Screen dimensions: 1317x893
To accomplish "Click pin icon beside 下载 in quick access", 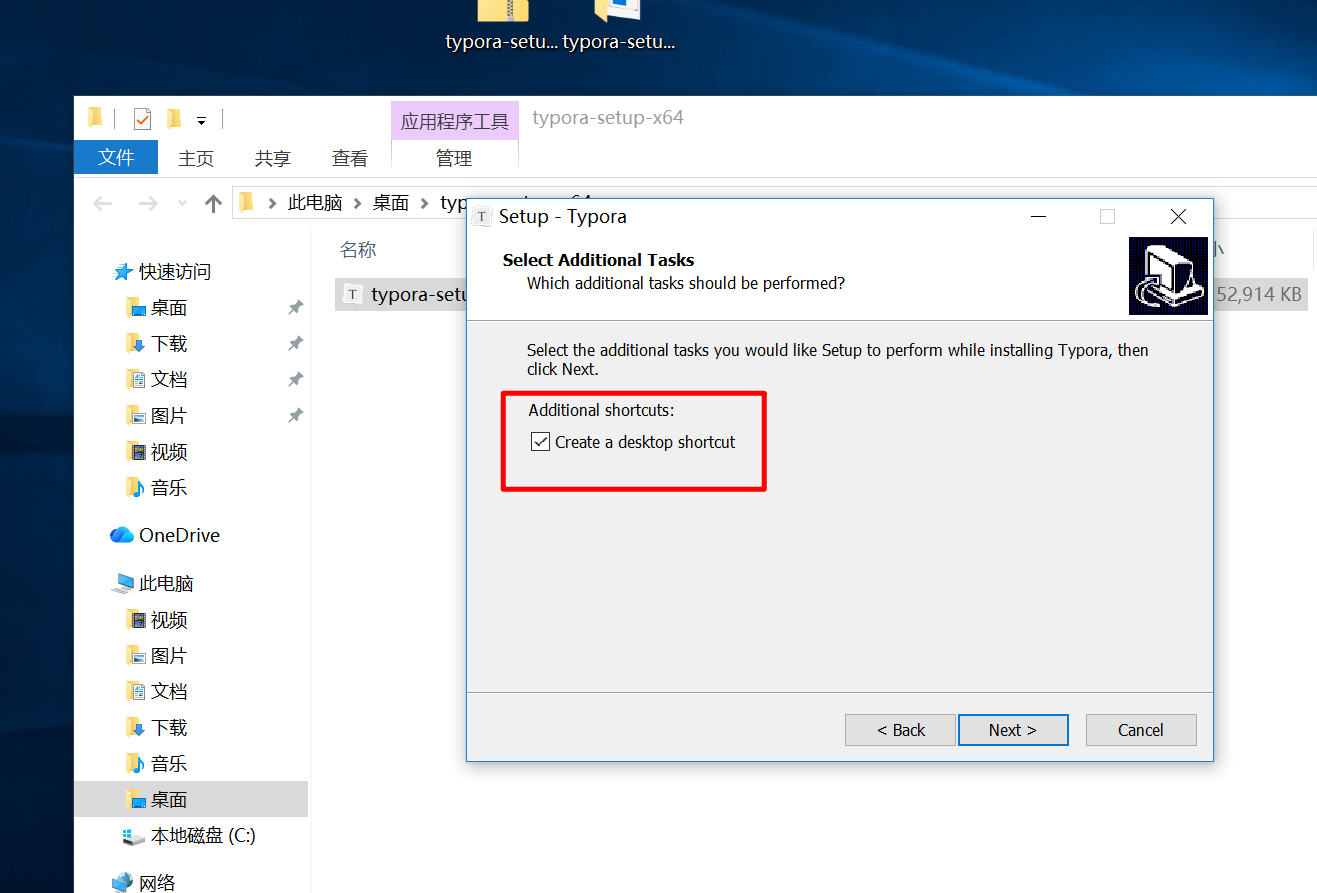I will tap(295, 344).
